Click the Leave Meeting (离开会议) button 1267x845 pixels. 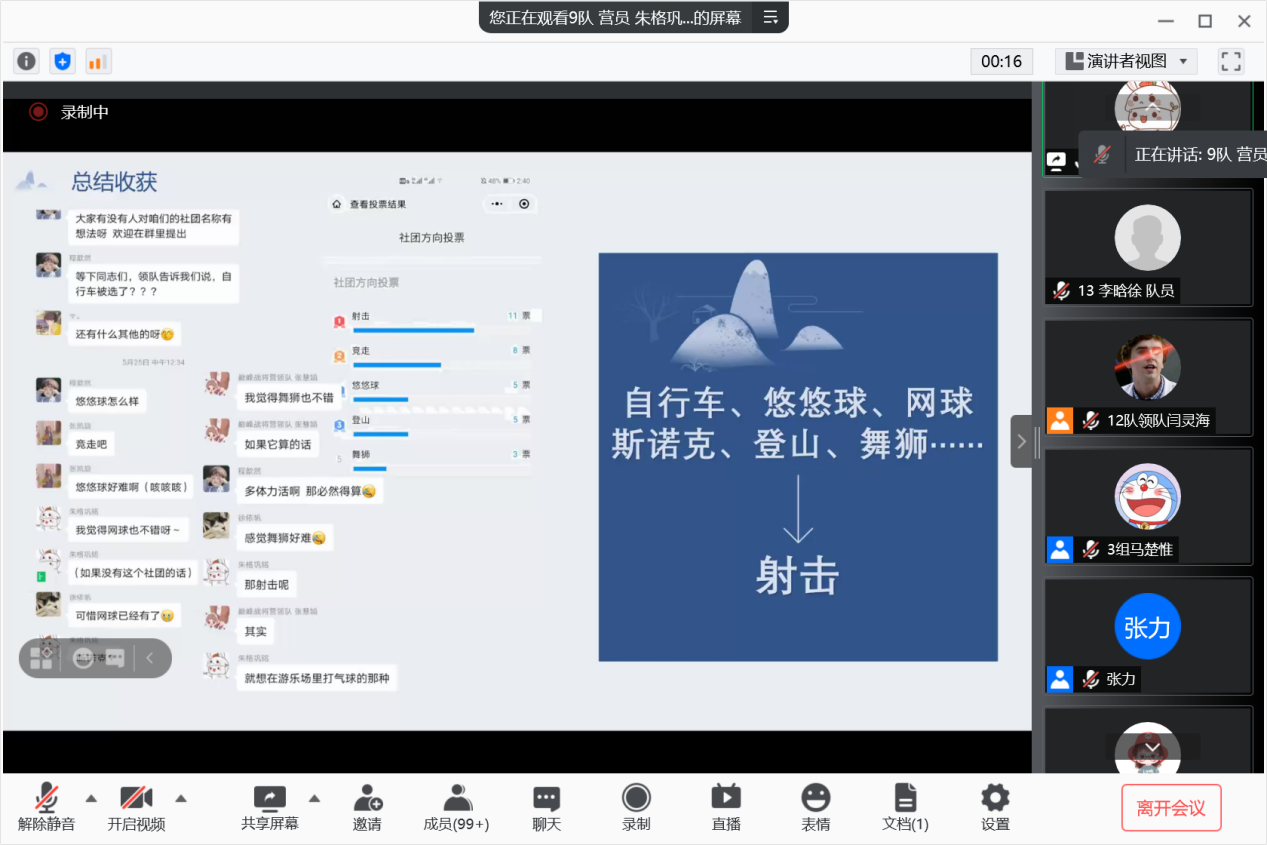[1170, 808]
